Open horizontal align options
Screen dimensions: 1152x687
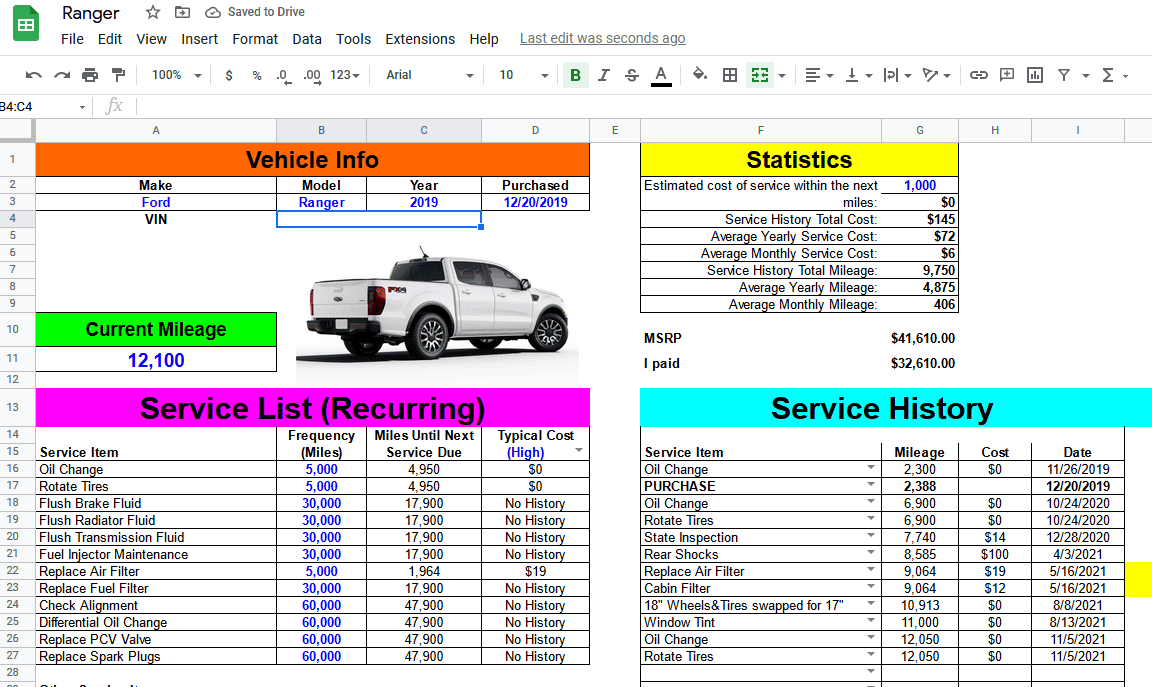tap(818, 75)
